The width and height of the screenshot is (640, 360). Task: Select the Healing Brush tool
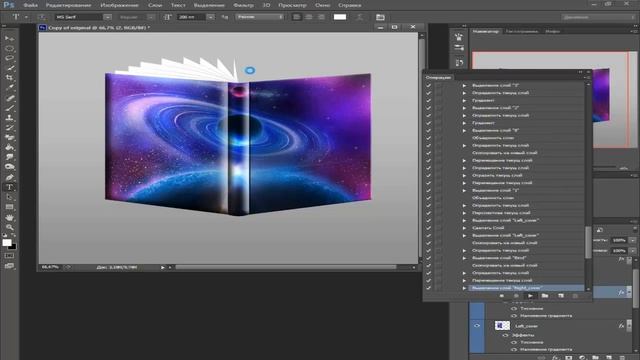click(x=9, y=98)
